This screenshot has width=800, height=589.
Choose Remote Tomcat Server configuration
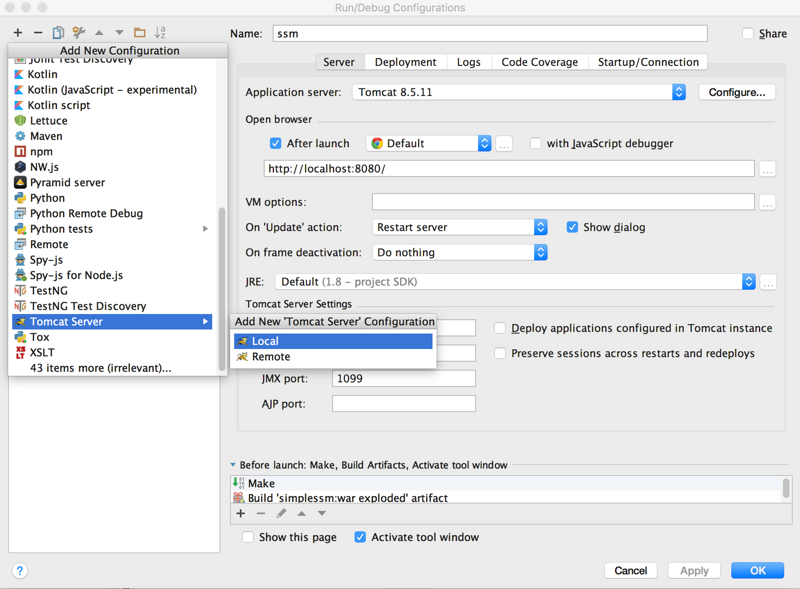coord(333,357)
